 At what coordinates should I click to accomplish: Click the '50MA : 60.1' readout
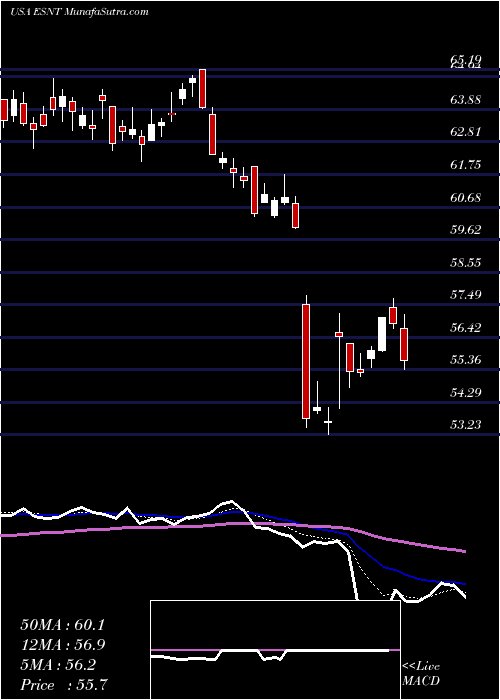[62, 625]
